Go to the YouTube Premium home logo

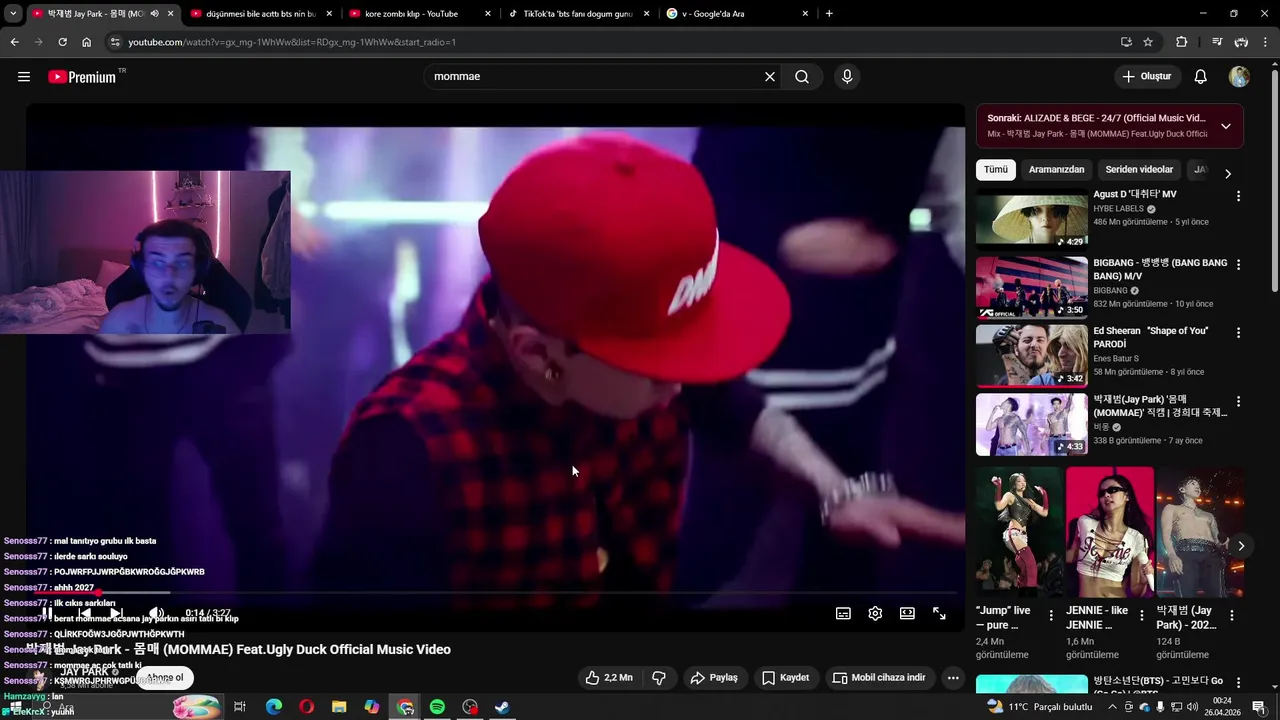[84, 77]
